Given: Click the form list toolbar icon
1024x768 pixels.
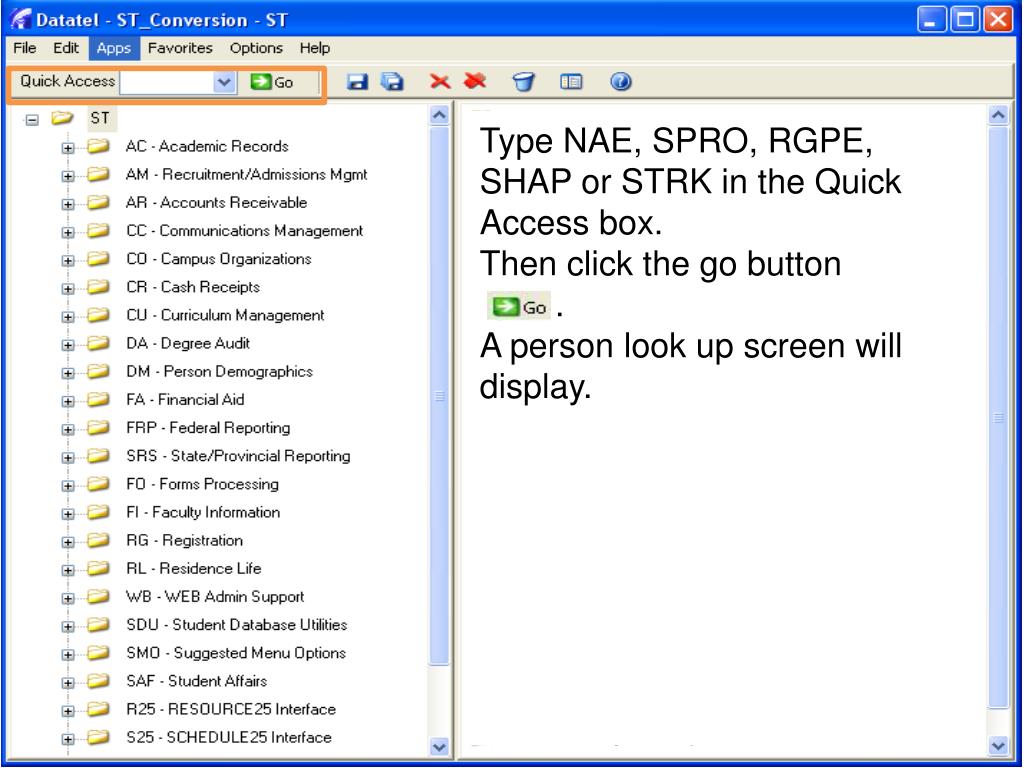Looking at the screenshot, I should click(x=571, y=82).
